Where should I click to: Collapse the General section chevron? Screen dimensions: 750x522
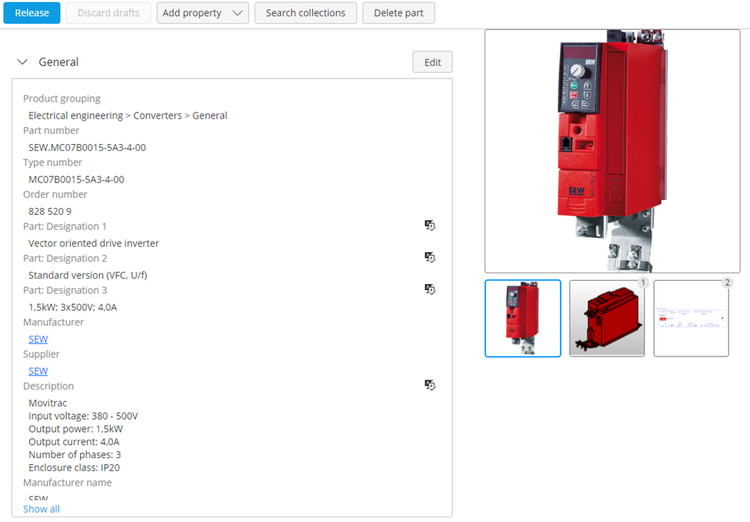pyautogui.click(x=22, y=62)
